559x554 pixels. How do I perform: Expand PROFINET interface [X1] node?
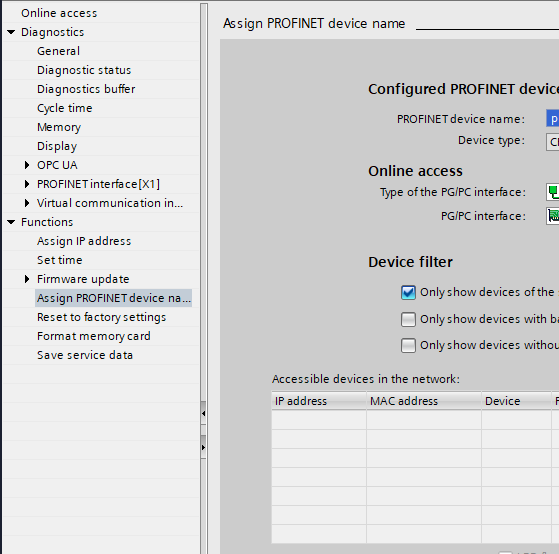pyautogui.click(x=27, y=184)
